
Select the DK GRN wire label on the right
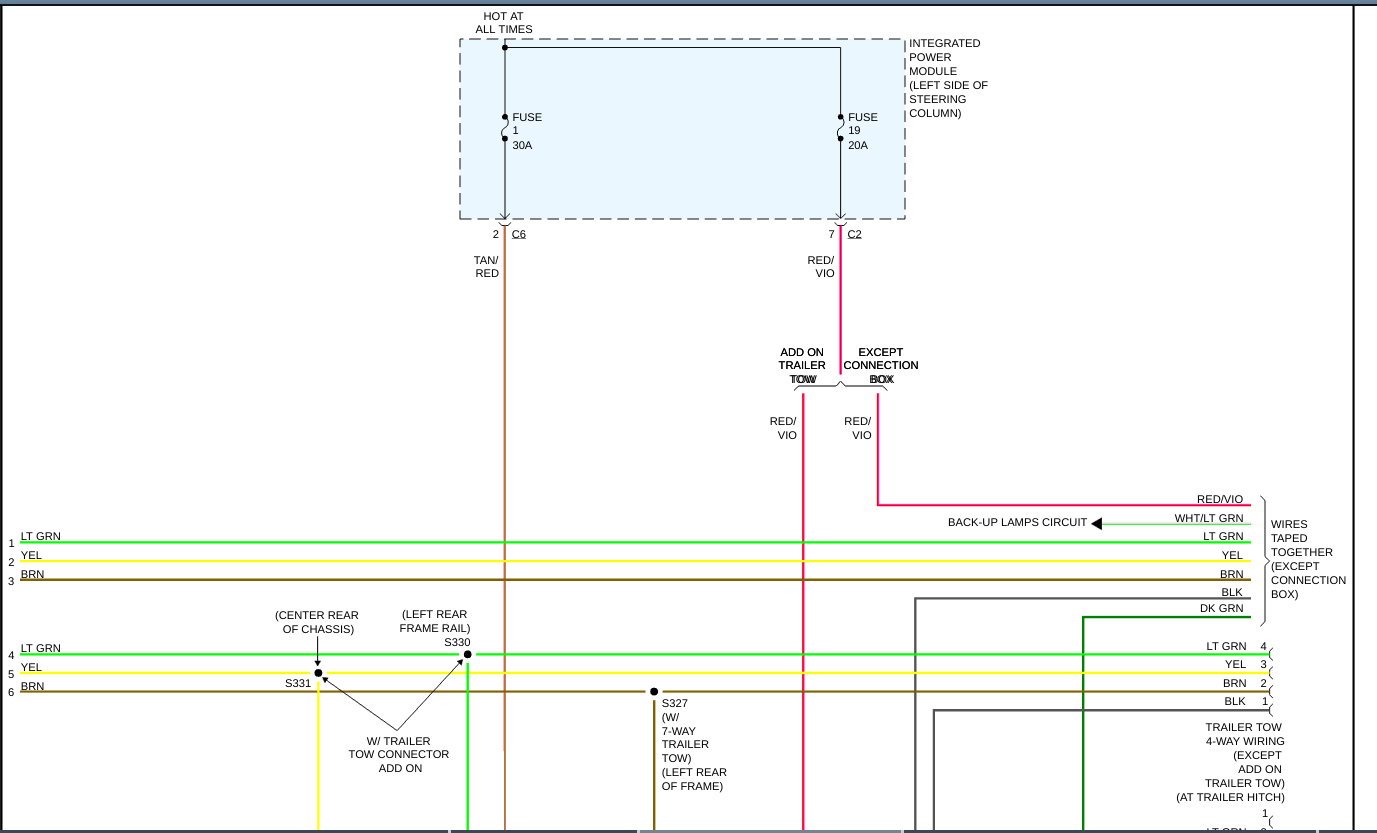[1222, 608]
